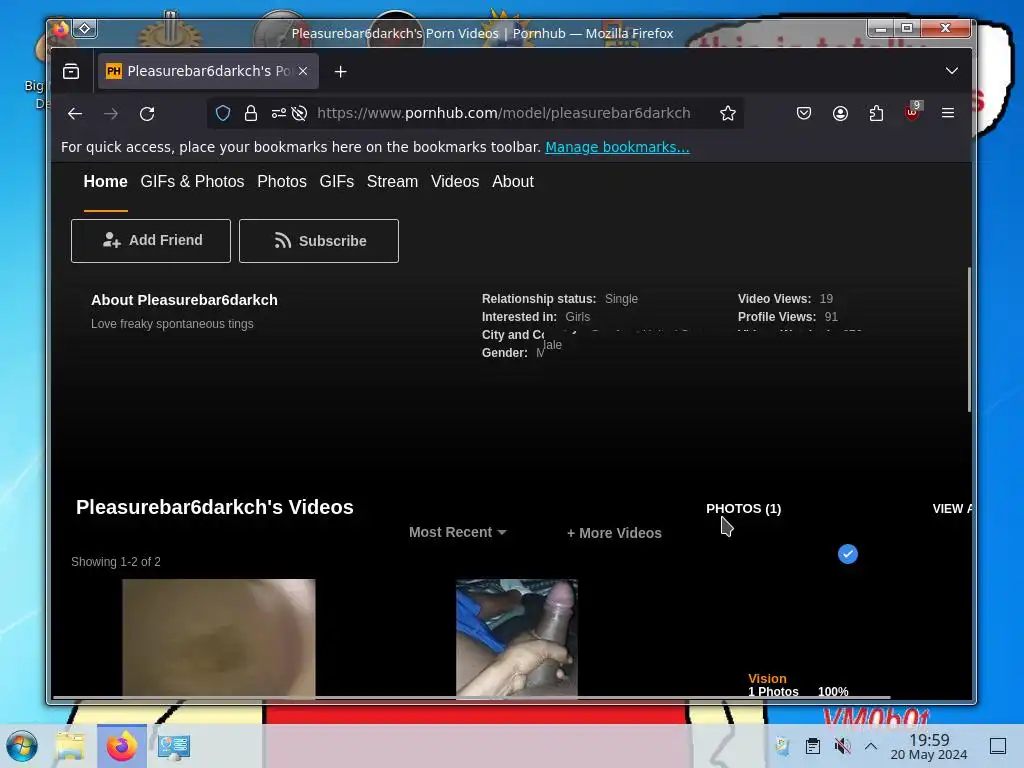Reload the current page

pyautogui.click(x=147, y=114)
